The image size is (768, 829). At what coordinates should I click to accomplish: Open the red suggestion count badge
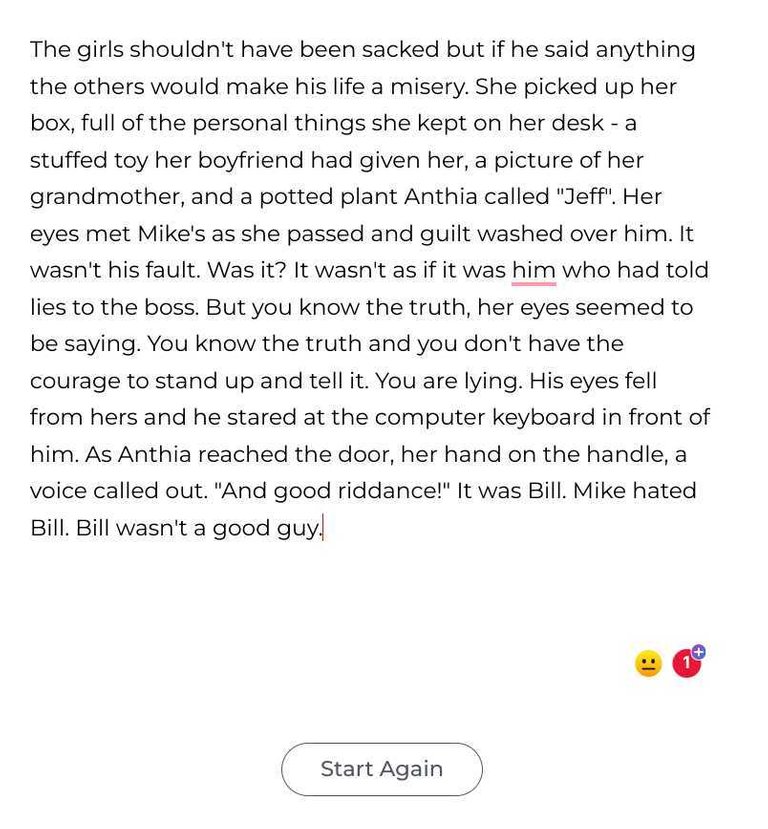[x=686, y=664]
